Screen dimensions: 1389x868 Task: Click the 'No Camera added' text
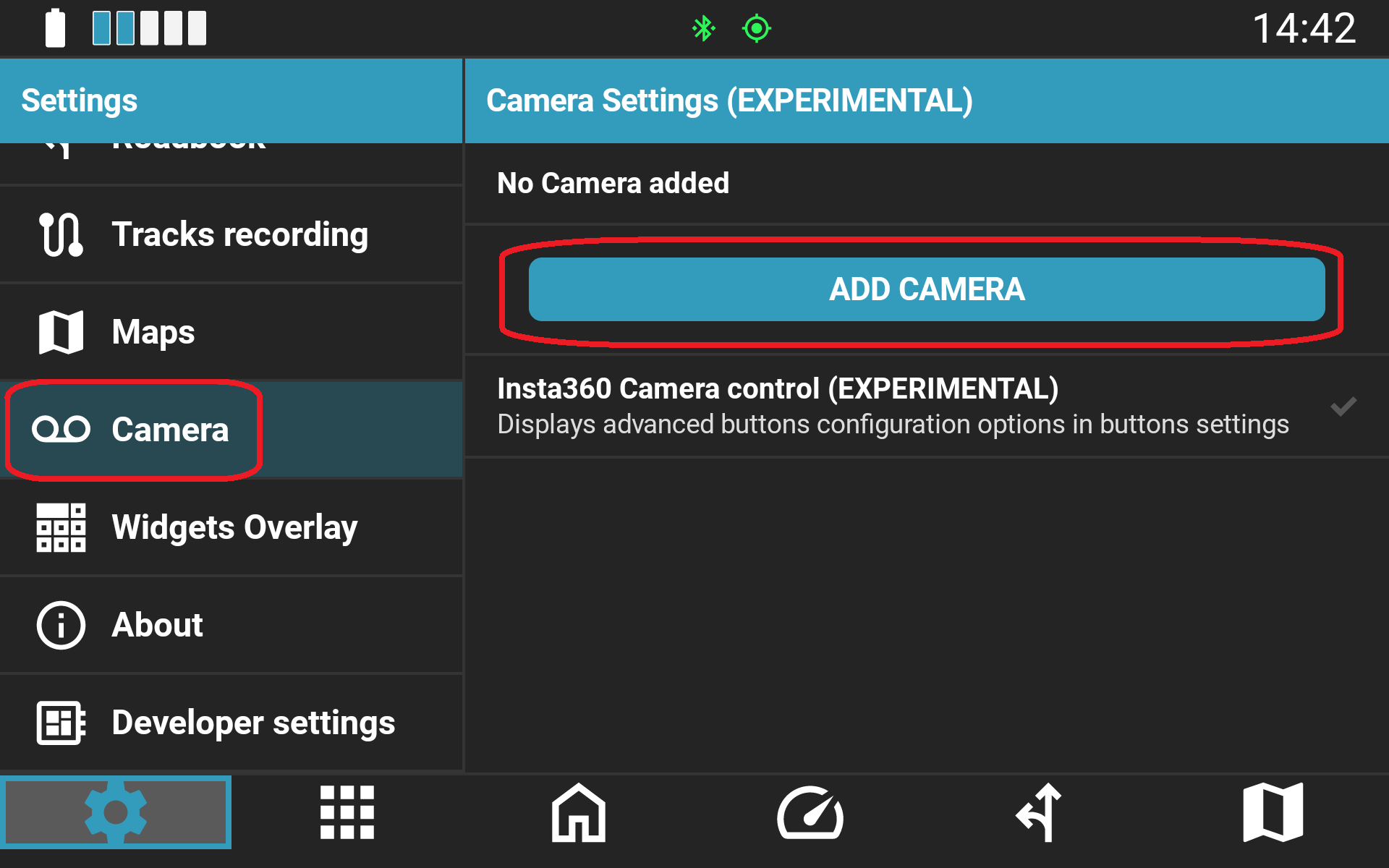[x=613, y=183]
